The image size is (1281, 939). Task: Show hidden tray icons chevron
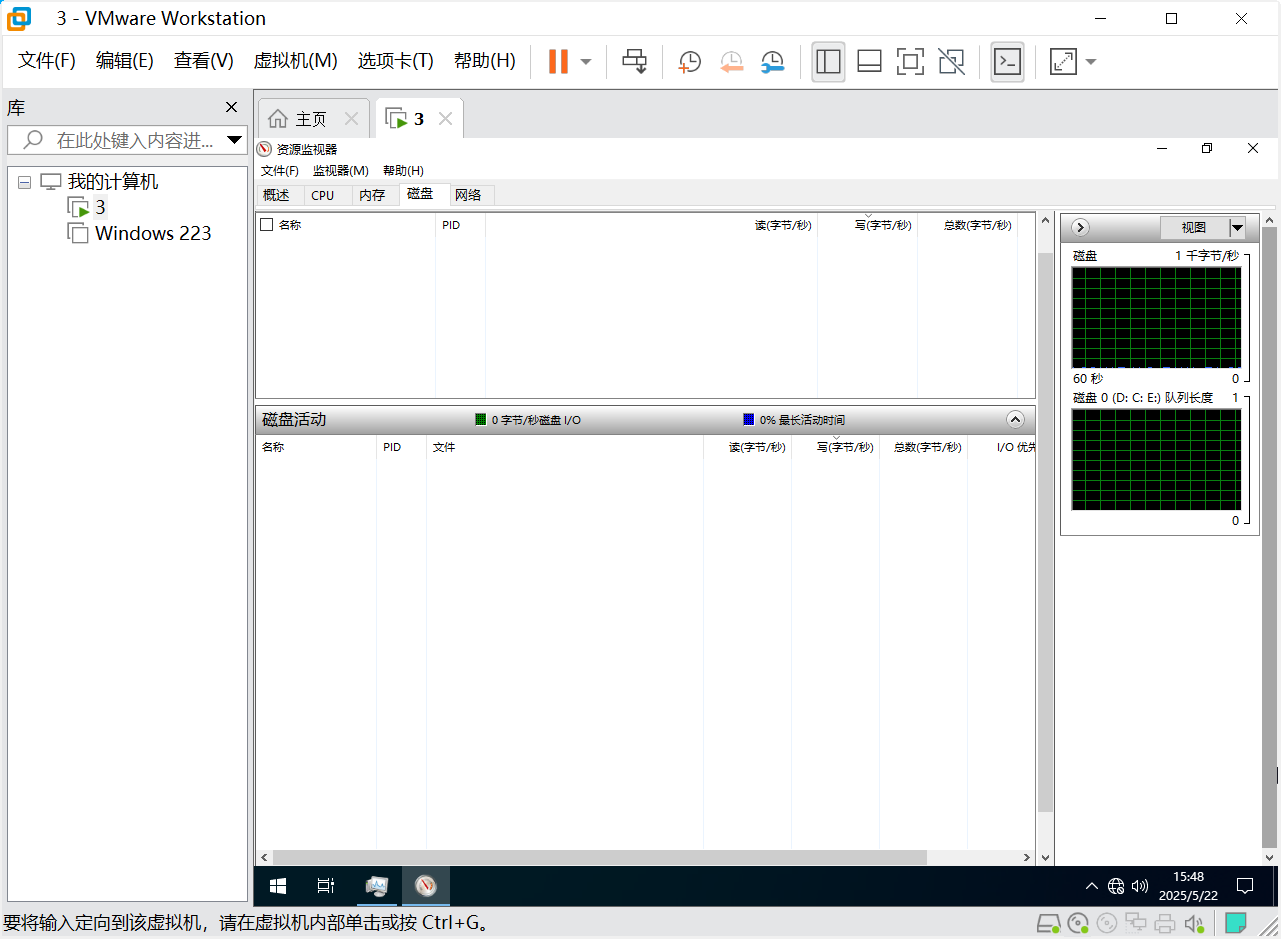[1092, 886]
